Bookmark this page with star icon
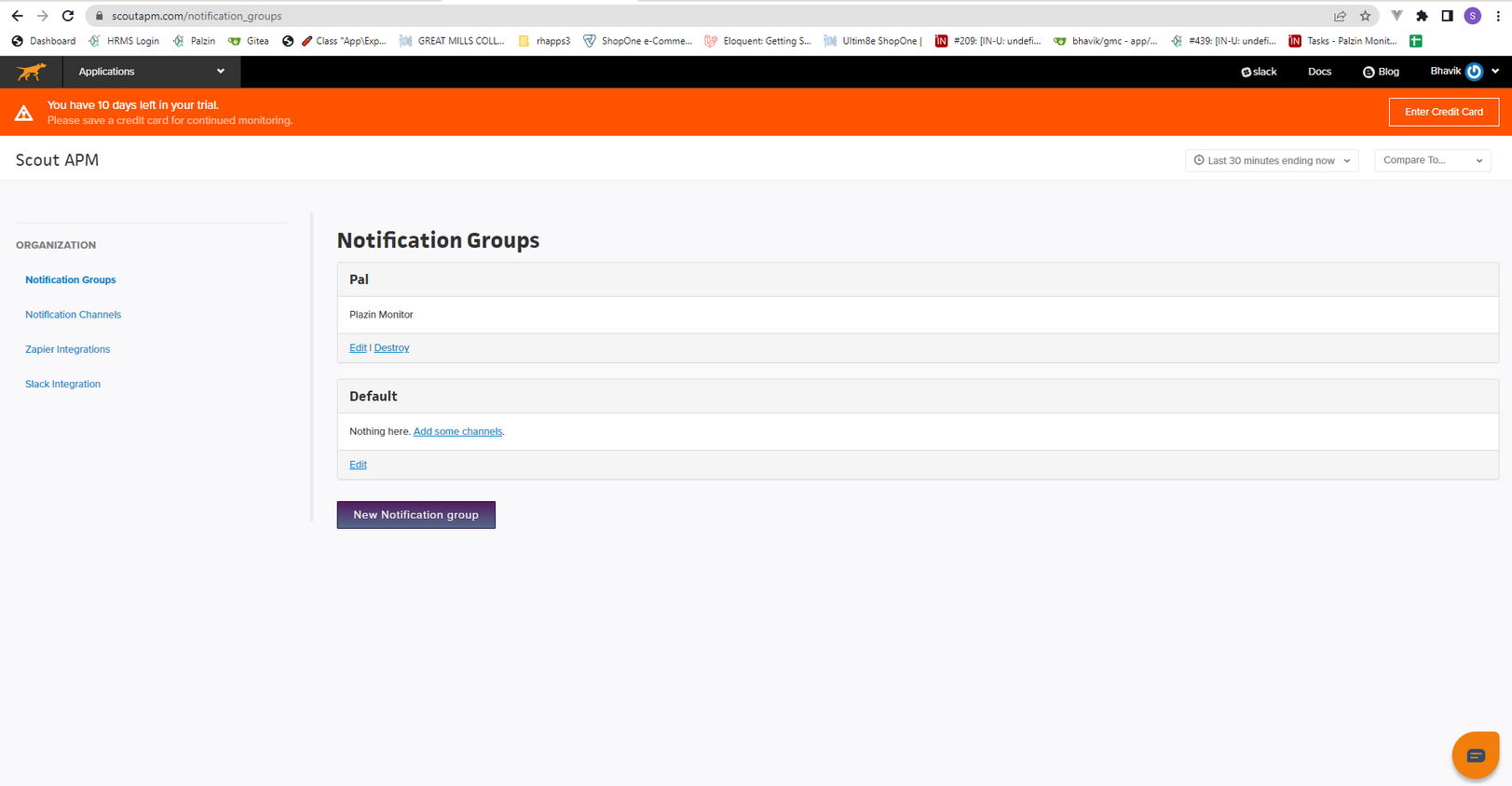The height and width of the screenshot is (786, 1512). click(x=1365, y=16)
